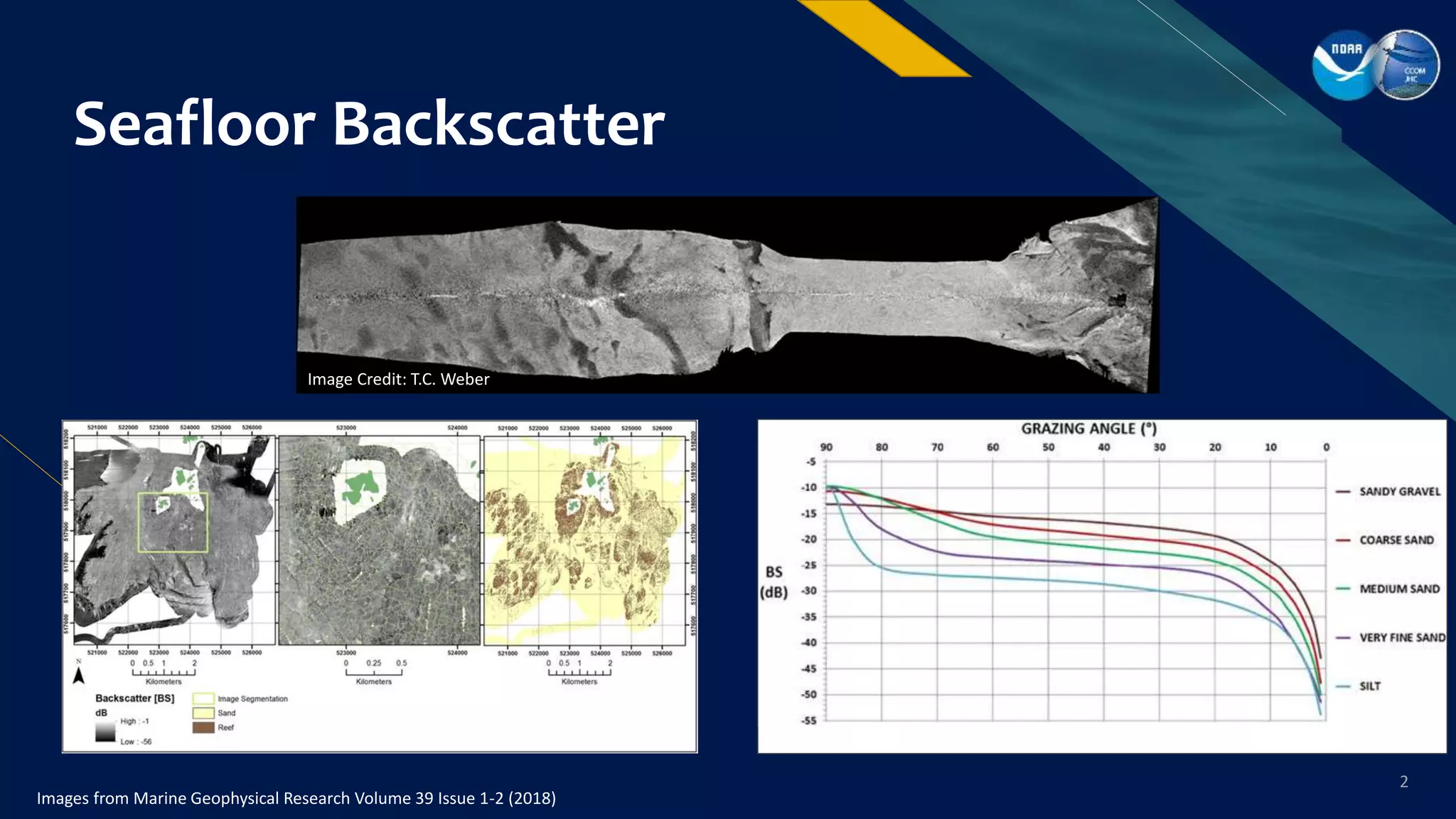This screenshot has height=819, width=1456.
Task: Click the slide number 2
Action: tap(1403, 782)
